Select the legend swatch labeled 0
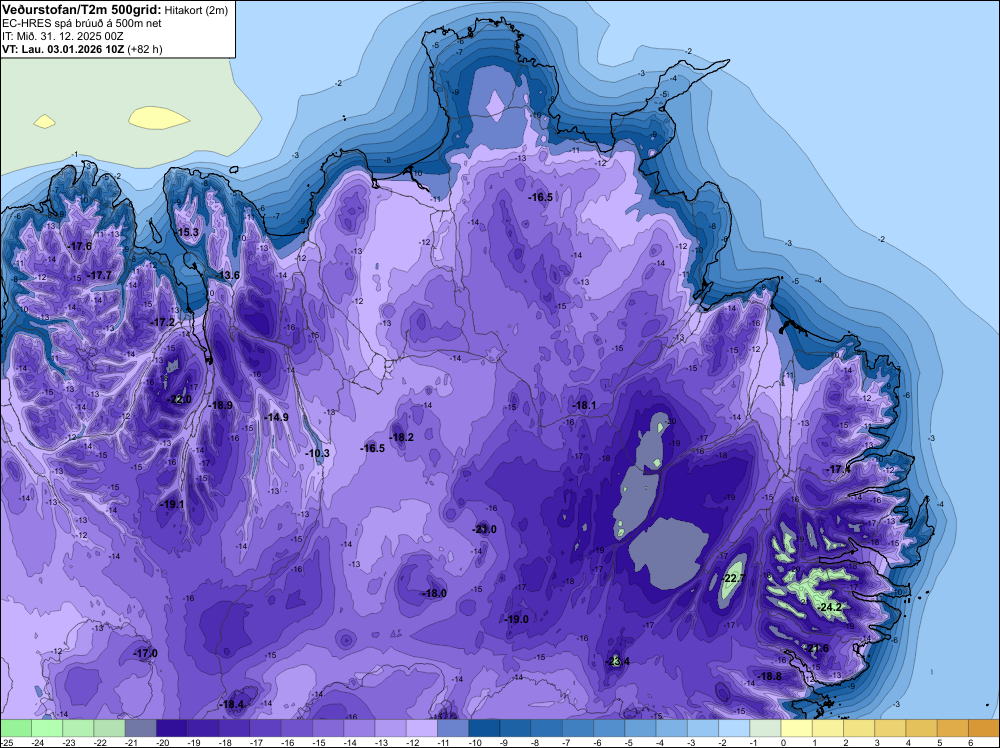 797,728
